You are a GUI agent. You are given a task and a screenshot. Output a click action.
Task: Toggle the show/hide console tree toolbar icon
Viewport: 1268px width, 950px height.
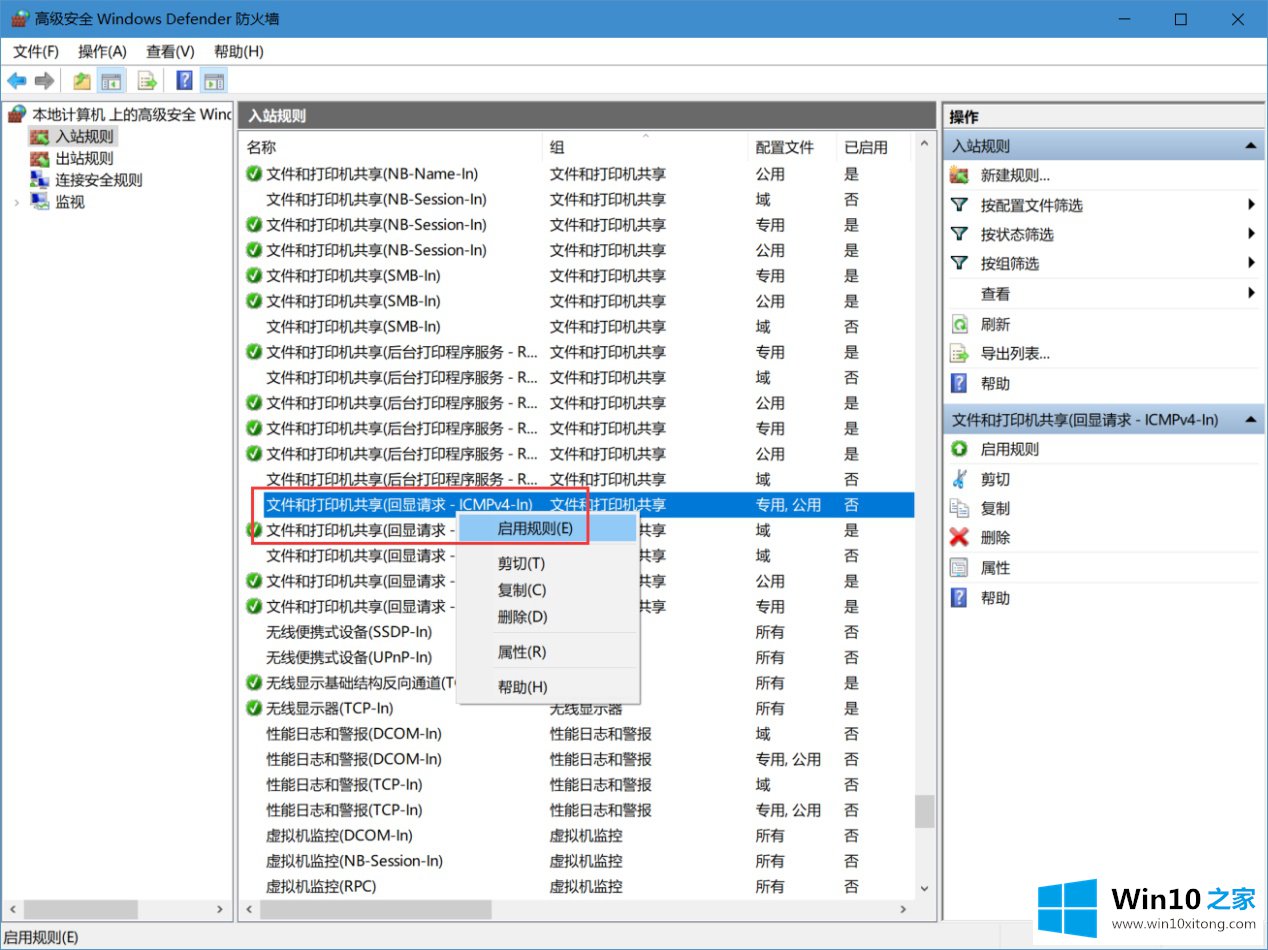pos(111,81)
